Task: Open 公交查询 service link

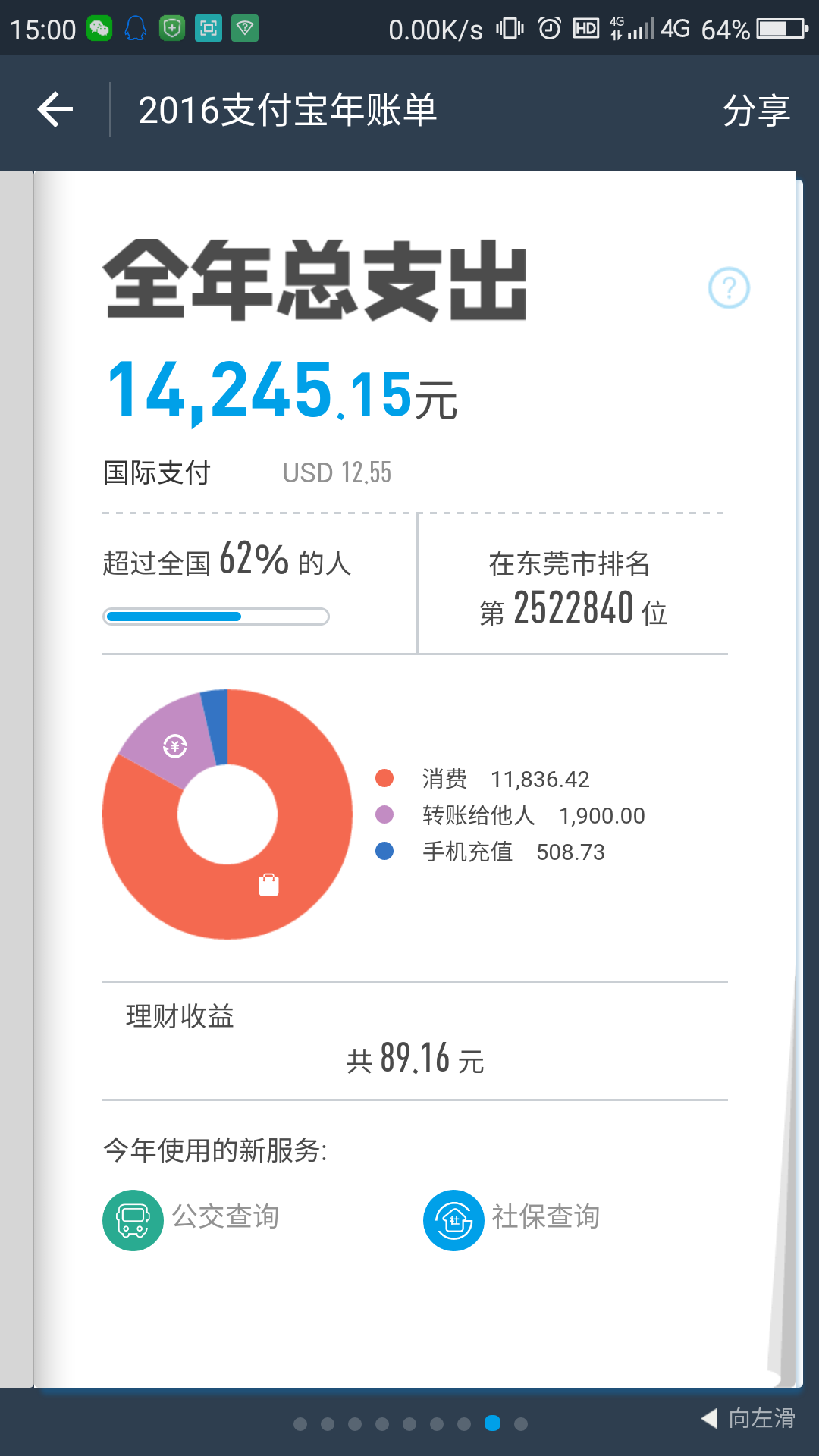Action: pyautogui.click(x=225, y=1216)
